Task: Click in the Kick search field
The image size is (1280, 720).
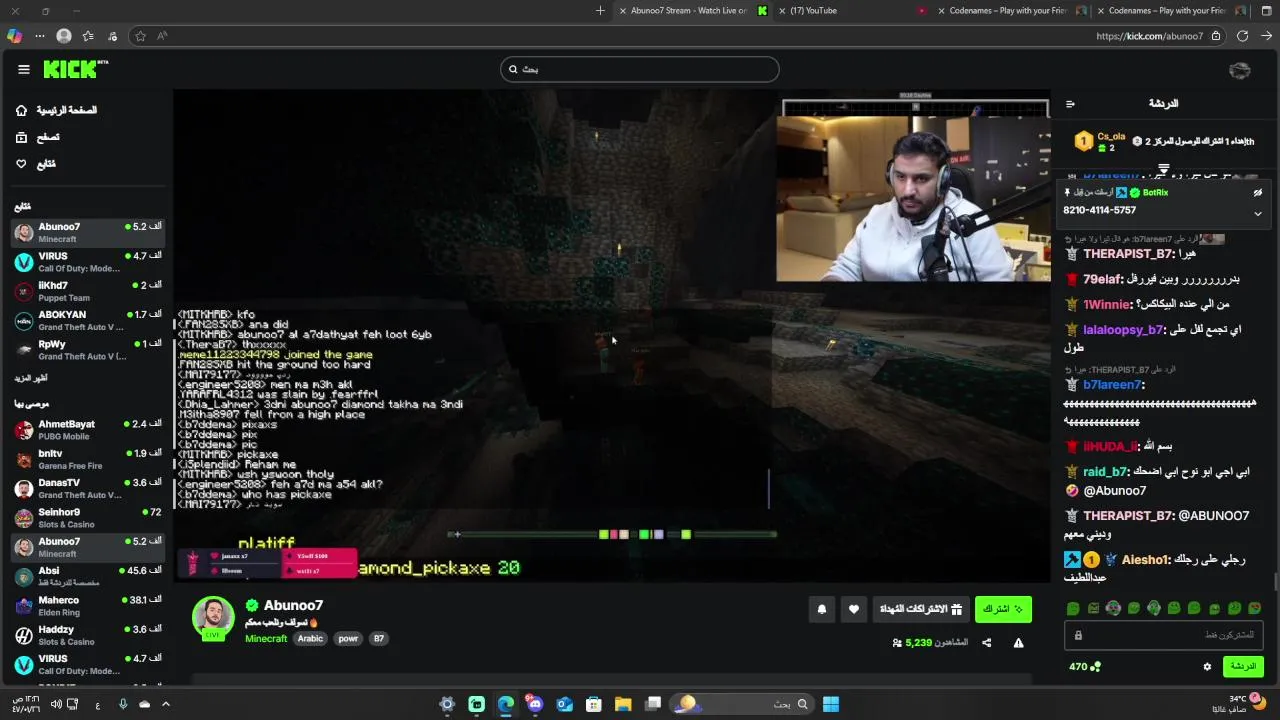Action: click(640, 69)
